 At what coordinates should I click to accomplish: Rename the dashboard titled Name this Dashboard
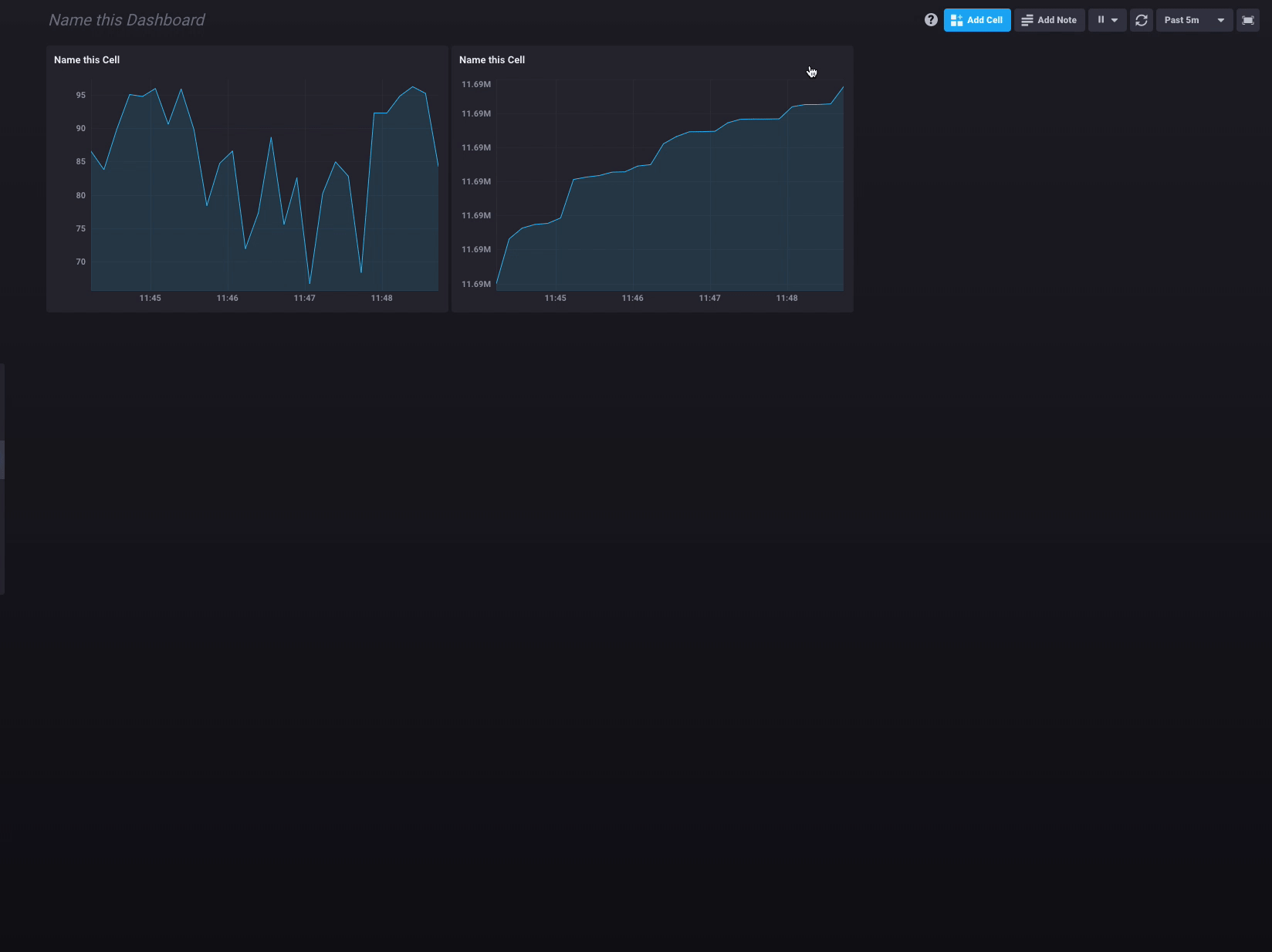pos(126,20)
